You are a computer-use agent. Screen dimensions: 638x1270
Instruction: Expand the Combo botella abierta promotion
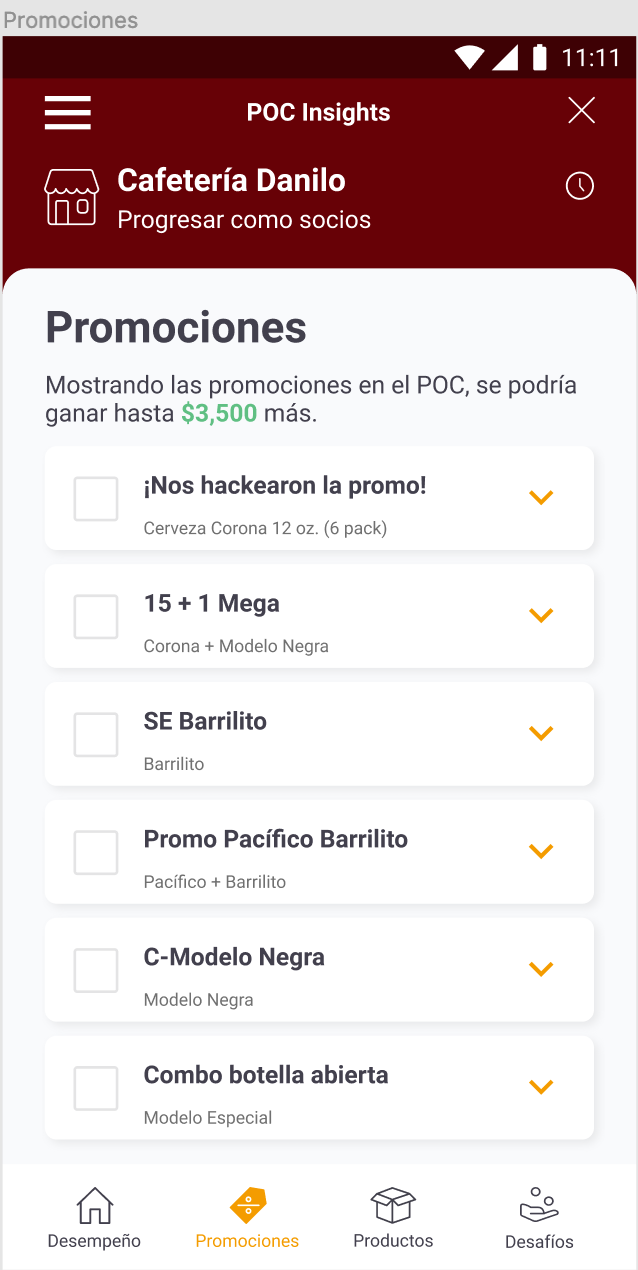pos(541,1087)
